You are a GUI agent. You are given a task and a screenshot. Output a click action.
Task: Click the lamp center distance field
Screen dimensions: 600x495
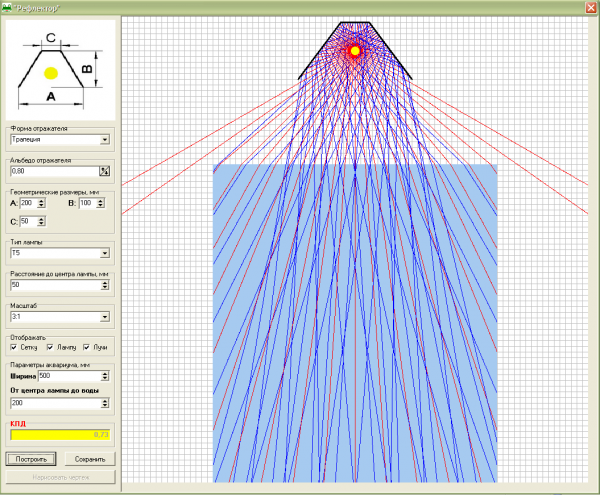tap(55, 285)
